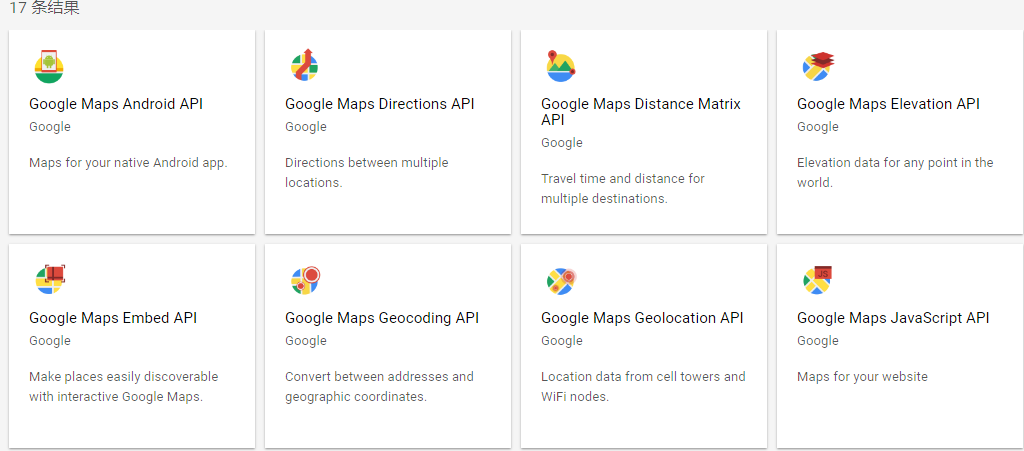Image resolution: width=1024 pixels, height=451 pixels.
Task: Click the Directions API arrow icon
Action: 304,65
